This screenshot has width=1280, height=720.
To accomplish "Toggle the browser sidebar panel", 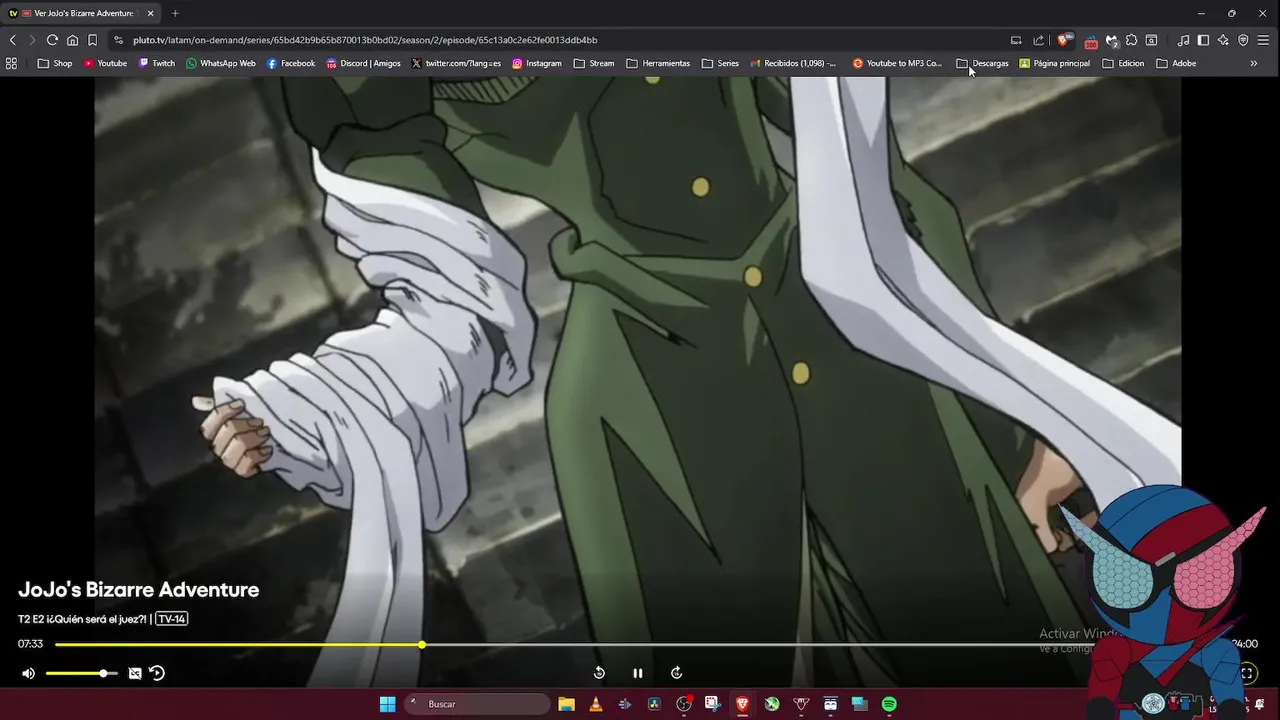I will point(1203,40).
